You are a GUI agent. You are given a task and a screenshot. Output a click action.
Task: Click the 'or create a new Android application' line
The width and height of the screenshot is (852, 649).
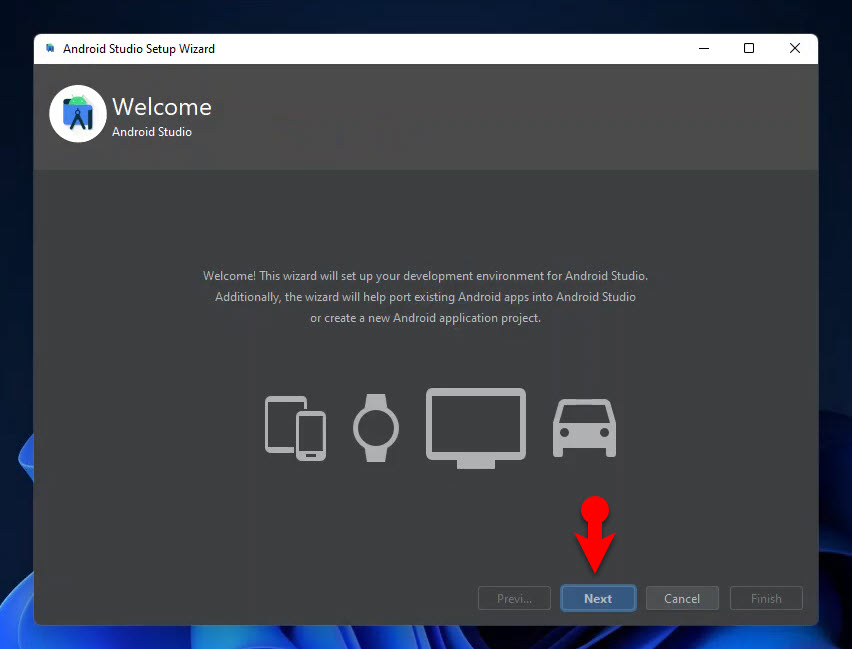pos(425,318)
